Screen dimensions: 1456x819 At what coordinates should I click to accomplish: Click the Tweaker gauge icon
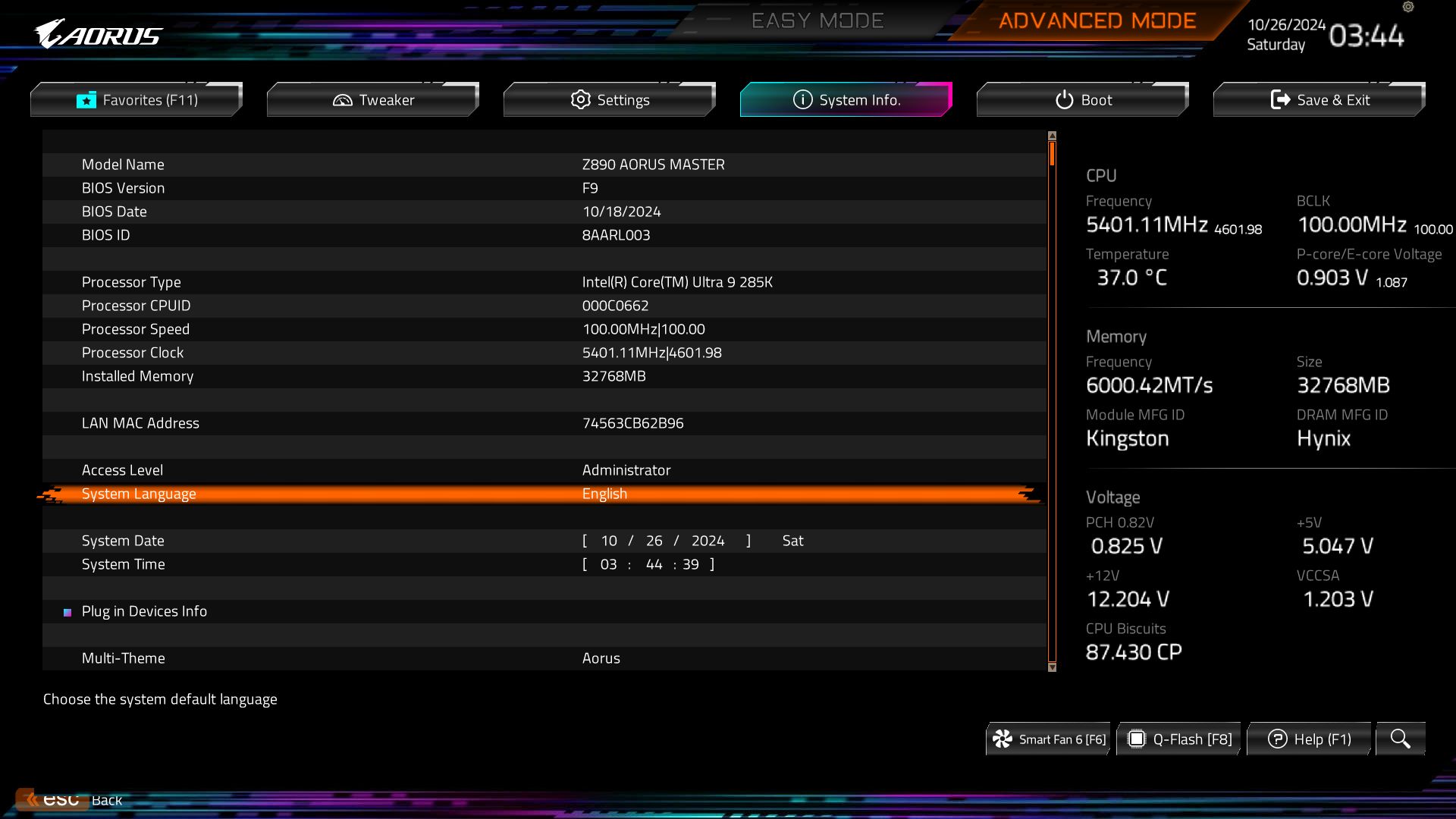click(343, 100)
